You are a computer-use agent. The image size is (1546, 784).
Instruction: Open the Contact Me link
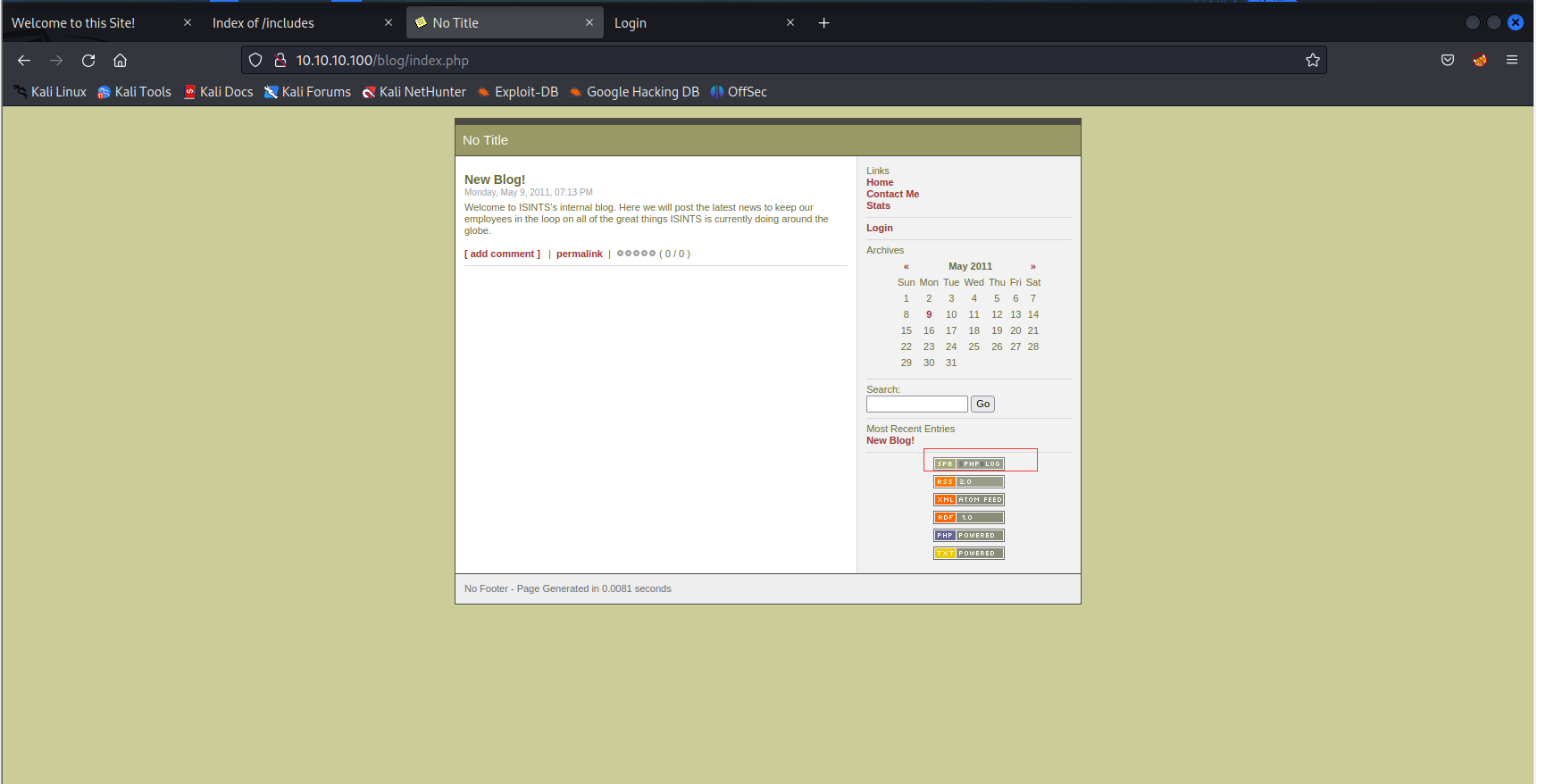tap(892, 194)
